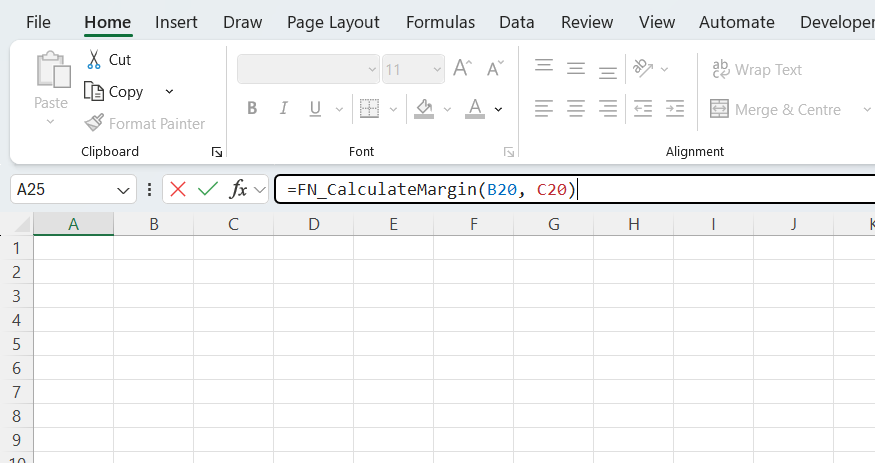
Task: Select Top Align icon
Action: (544, 66)
